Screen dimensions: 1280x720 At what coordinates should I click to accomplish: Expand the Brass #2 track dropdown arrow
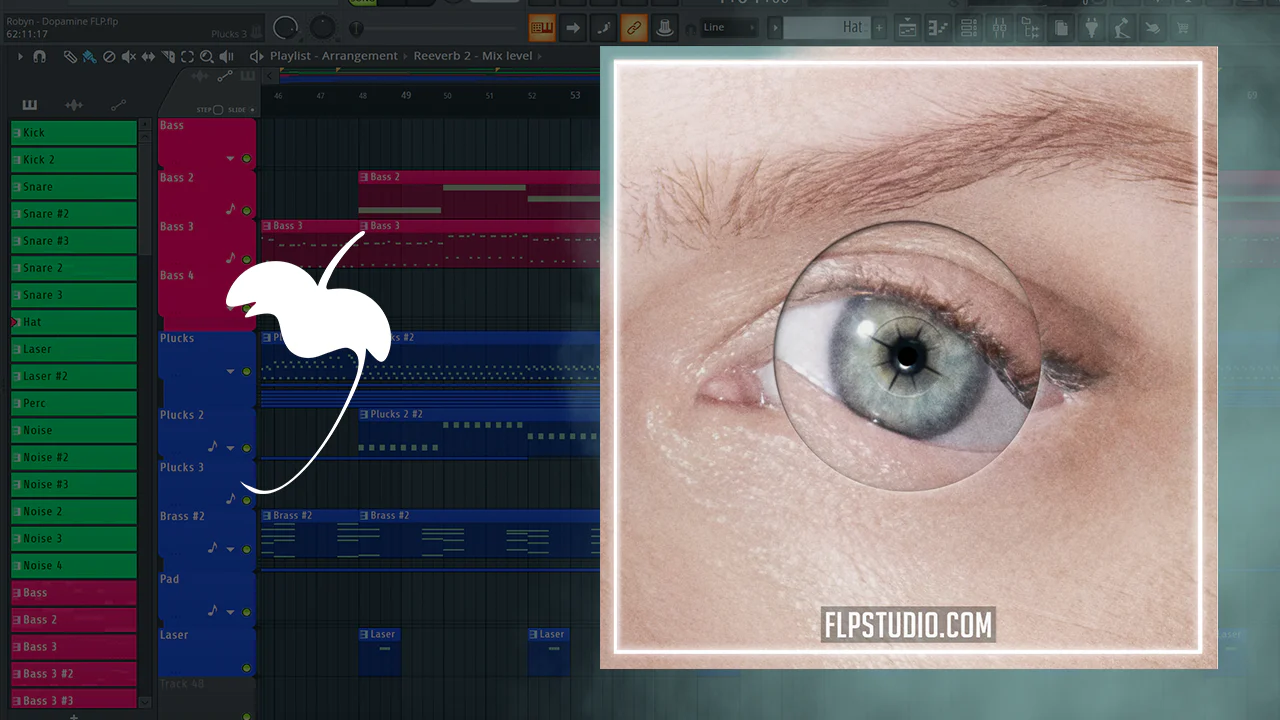tap(230, 549)
